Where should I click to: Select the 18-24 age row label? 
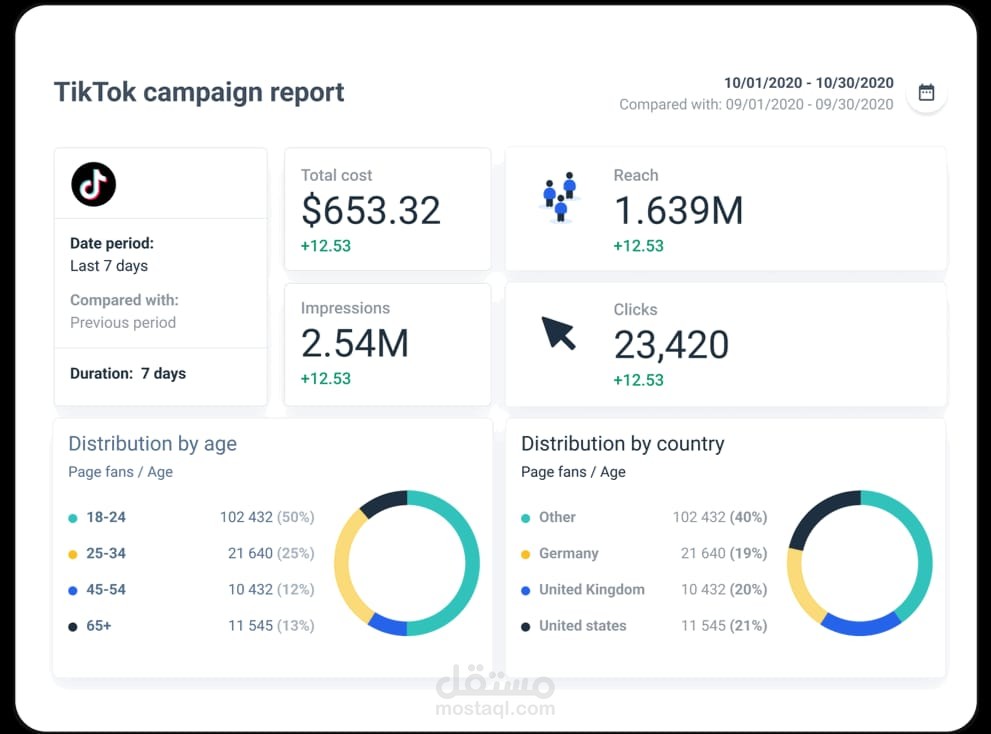106,517
